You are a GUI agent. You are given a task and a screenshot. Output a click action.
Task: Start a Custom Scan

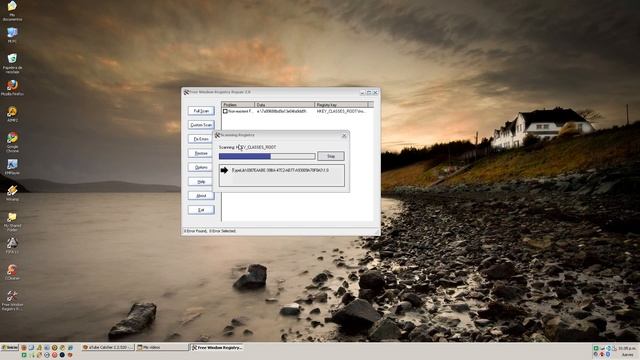pyautogui.click(x=201, y=125)
